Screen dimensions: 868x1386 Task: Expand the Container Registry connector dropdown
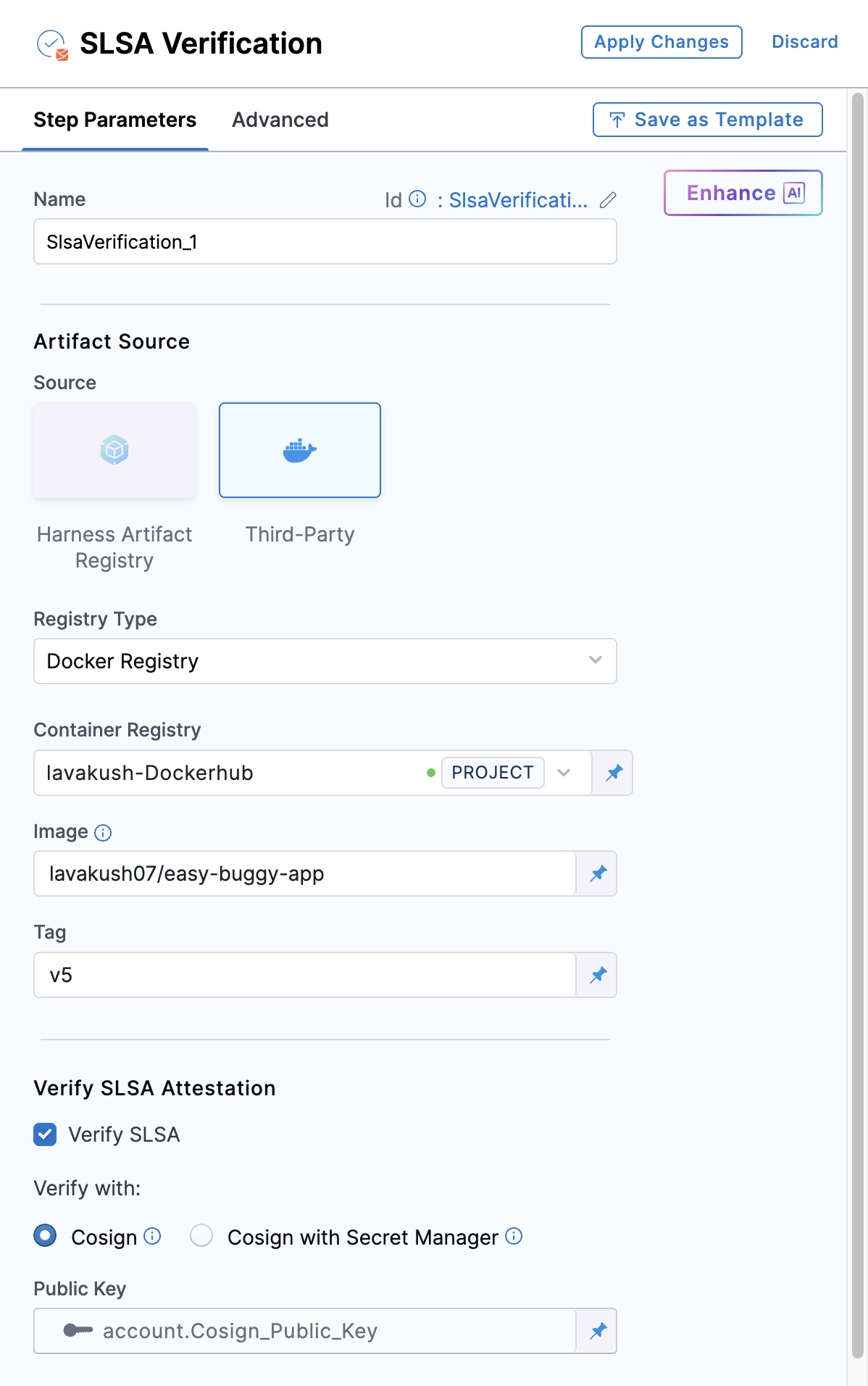tap(564, 773)
